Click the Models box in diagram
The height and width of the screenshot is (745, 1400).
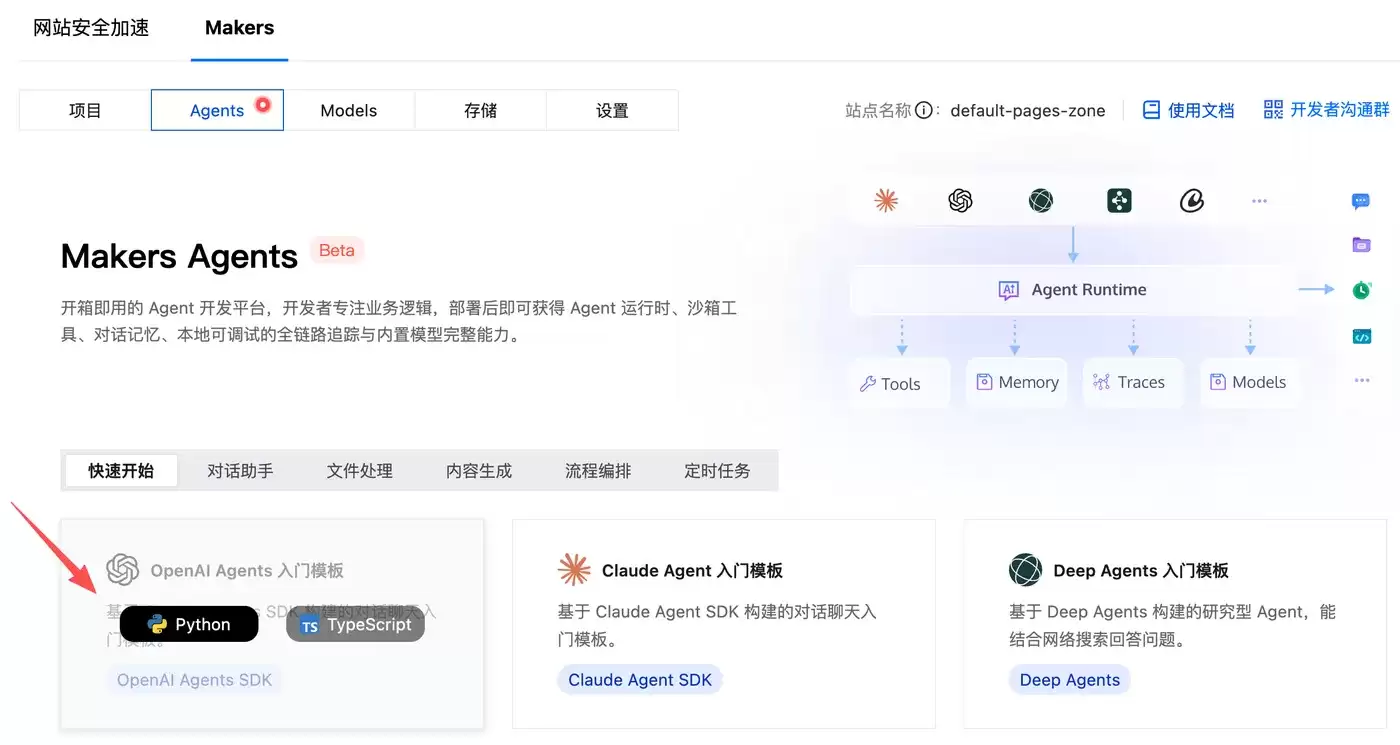tap(1250, 382)
